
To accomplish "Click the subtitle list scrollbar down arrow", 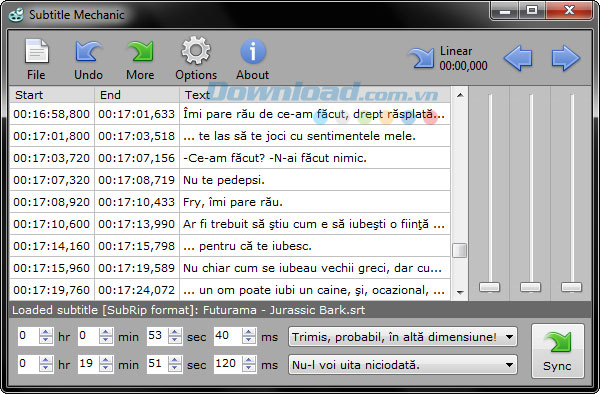I will pos(460,293).
